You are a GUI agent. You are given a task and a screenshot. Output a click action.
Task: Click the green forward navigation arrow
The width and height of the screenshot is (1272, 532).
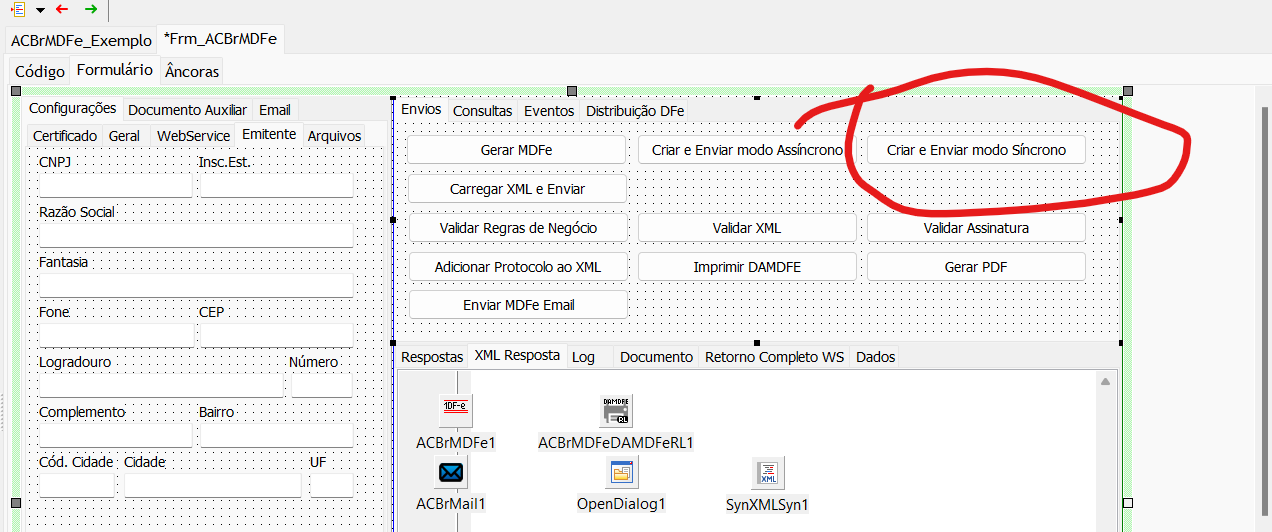[91, 9]
